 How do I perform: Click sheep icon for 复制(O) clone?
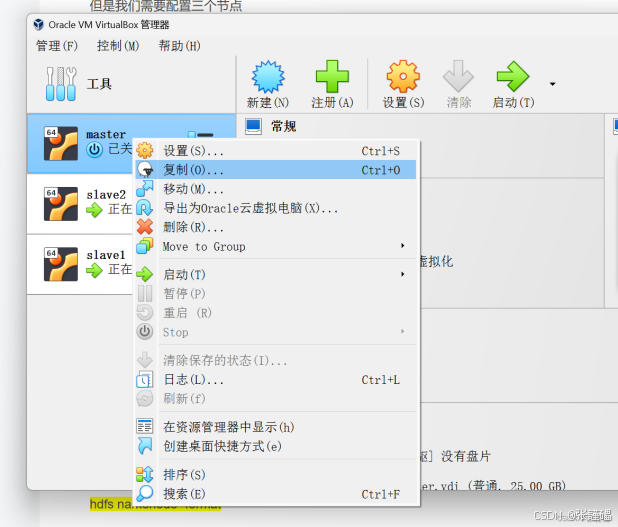(x=145, y=169)
